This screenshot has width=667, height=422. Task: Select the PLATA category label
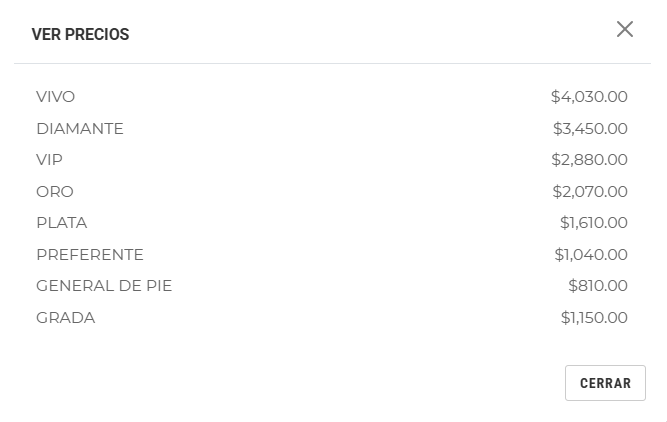(62, 223)
